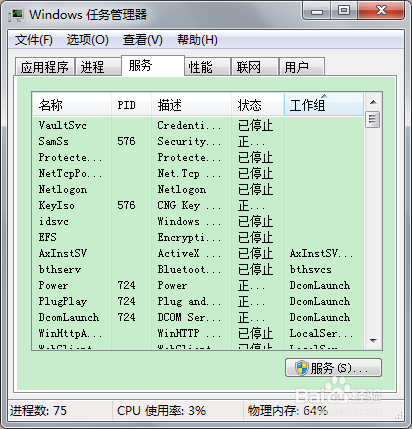Click the Security... description cell
Screen dimensions: 412x429
(x=189, y=141)
